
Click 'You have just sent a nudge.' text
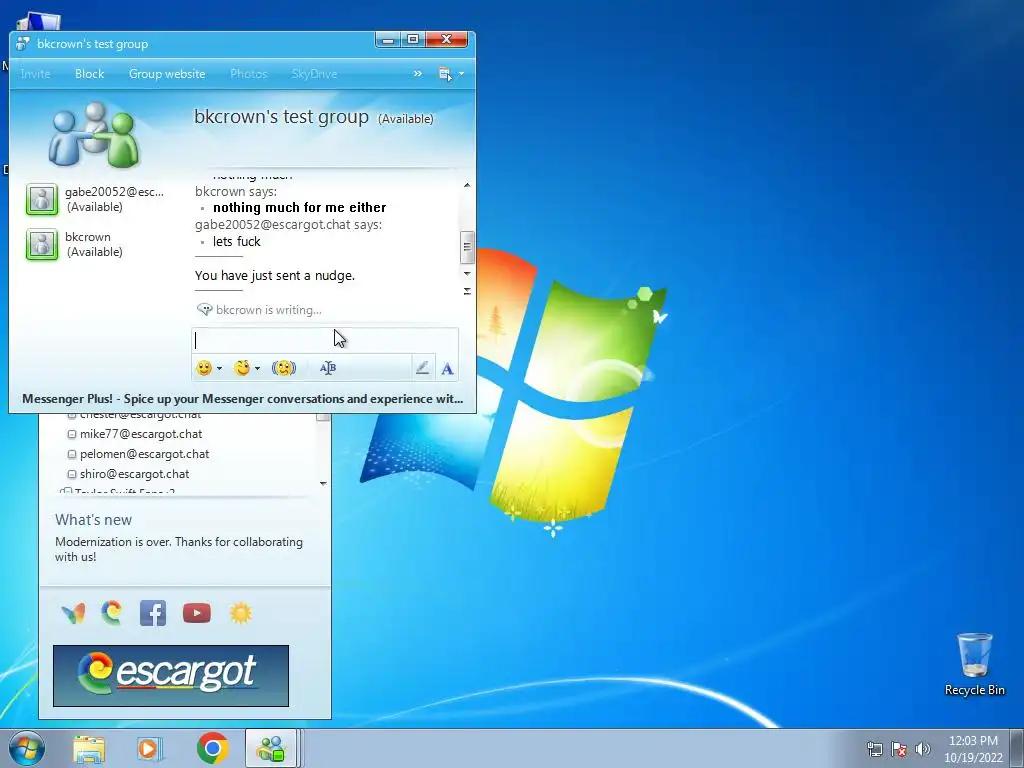(x=275, y=276)
